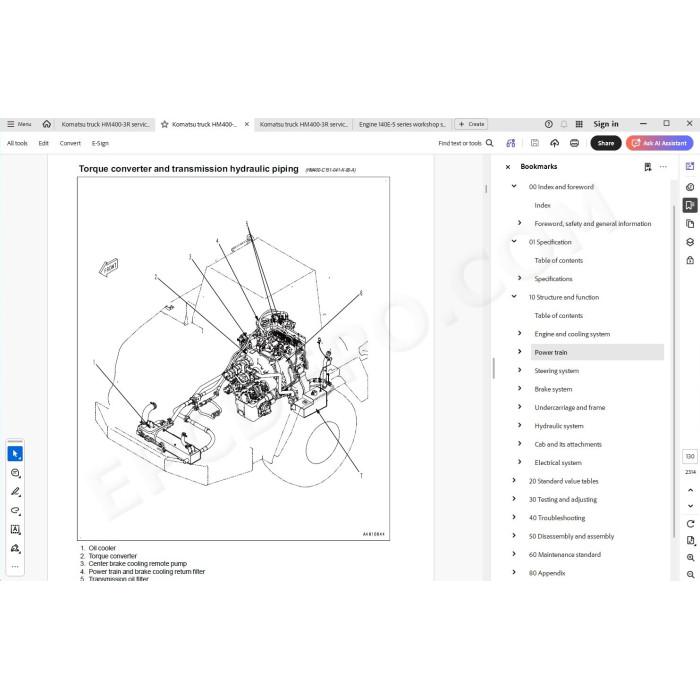Open the 40 Troubleshooting bookmark

coord(557,518)
